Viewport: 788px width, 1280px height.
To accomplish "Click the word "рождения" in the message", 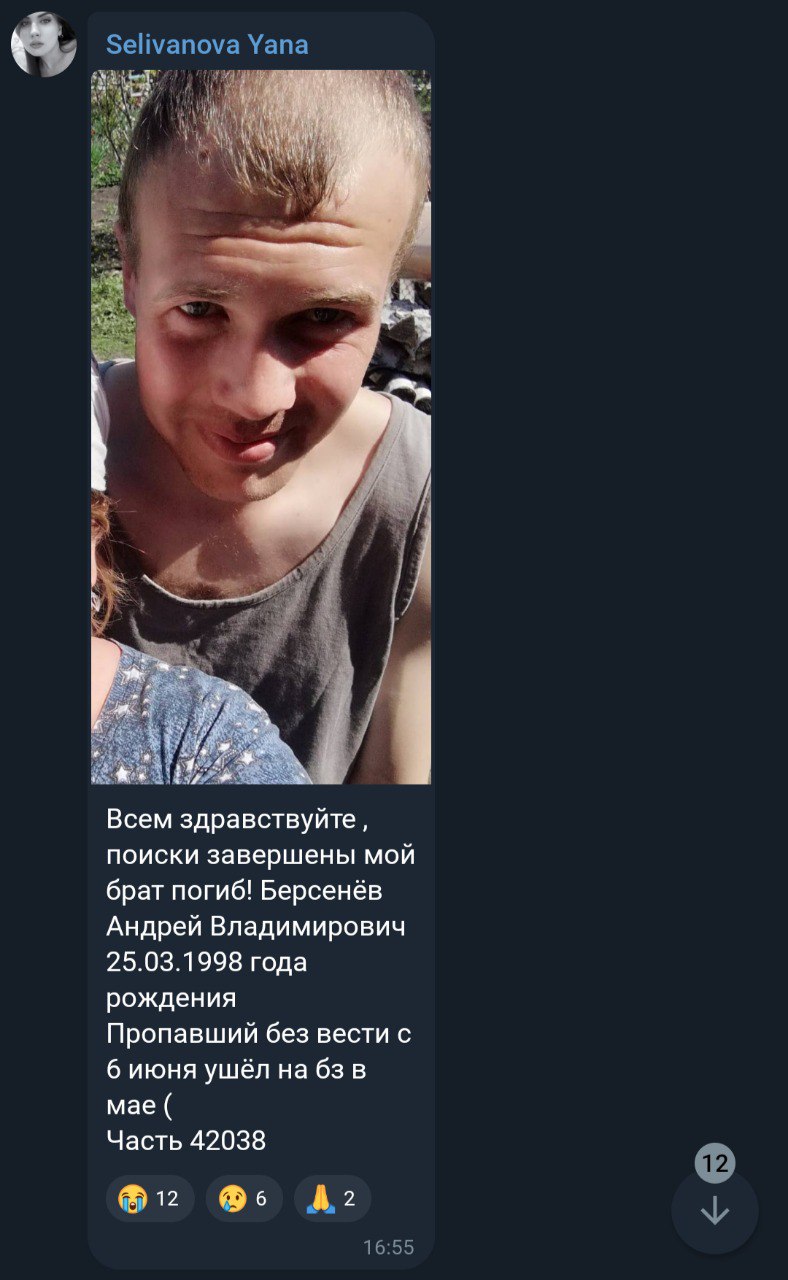I will tap(171, 999).
